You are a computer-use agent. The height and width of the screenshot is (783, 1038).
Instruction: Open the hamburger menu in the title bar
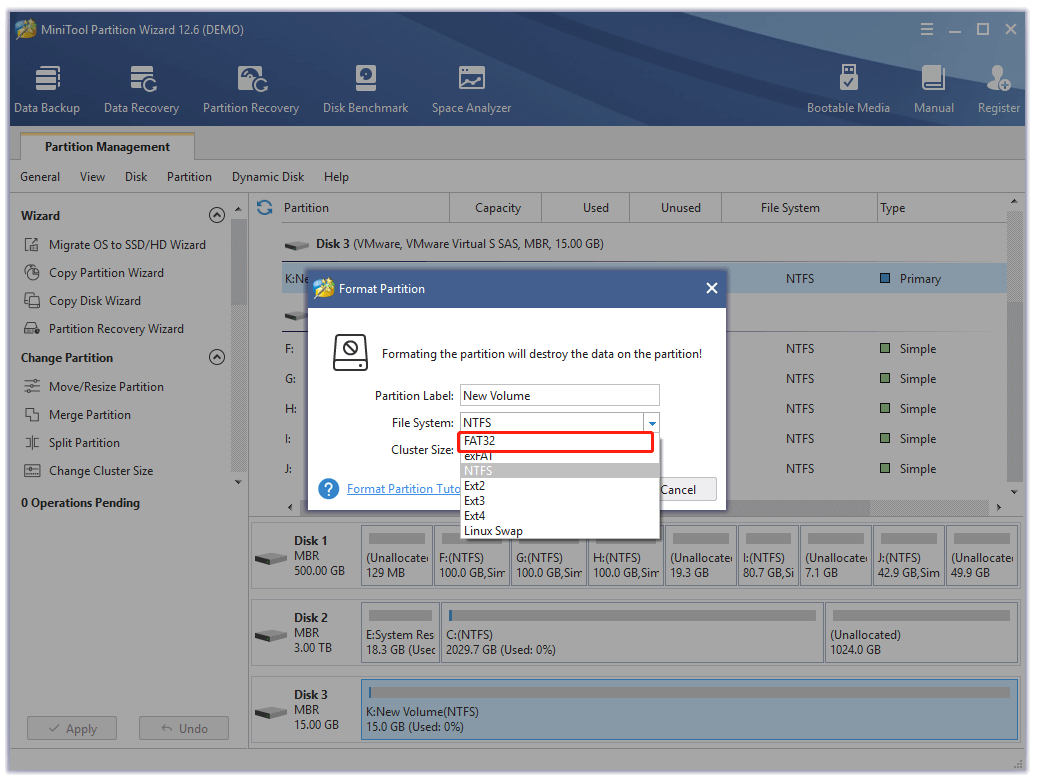pos(927,29)
